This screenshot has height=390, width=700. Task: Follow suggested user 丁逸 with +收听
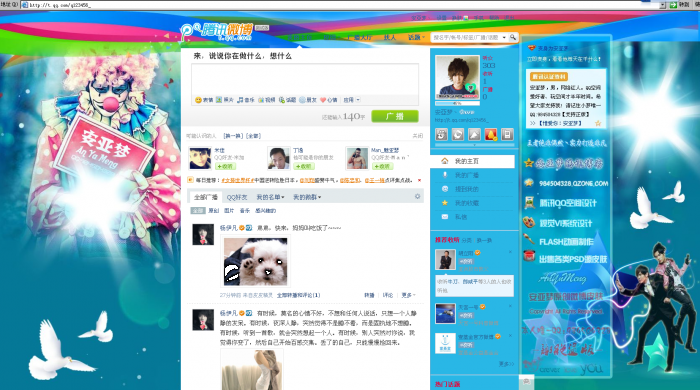[x=304, y=166]
